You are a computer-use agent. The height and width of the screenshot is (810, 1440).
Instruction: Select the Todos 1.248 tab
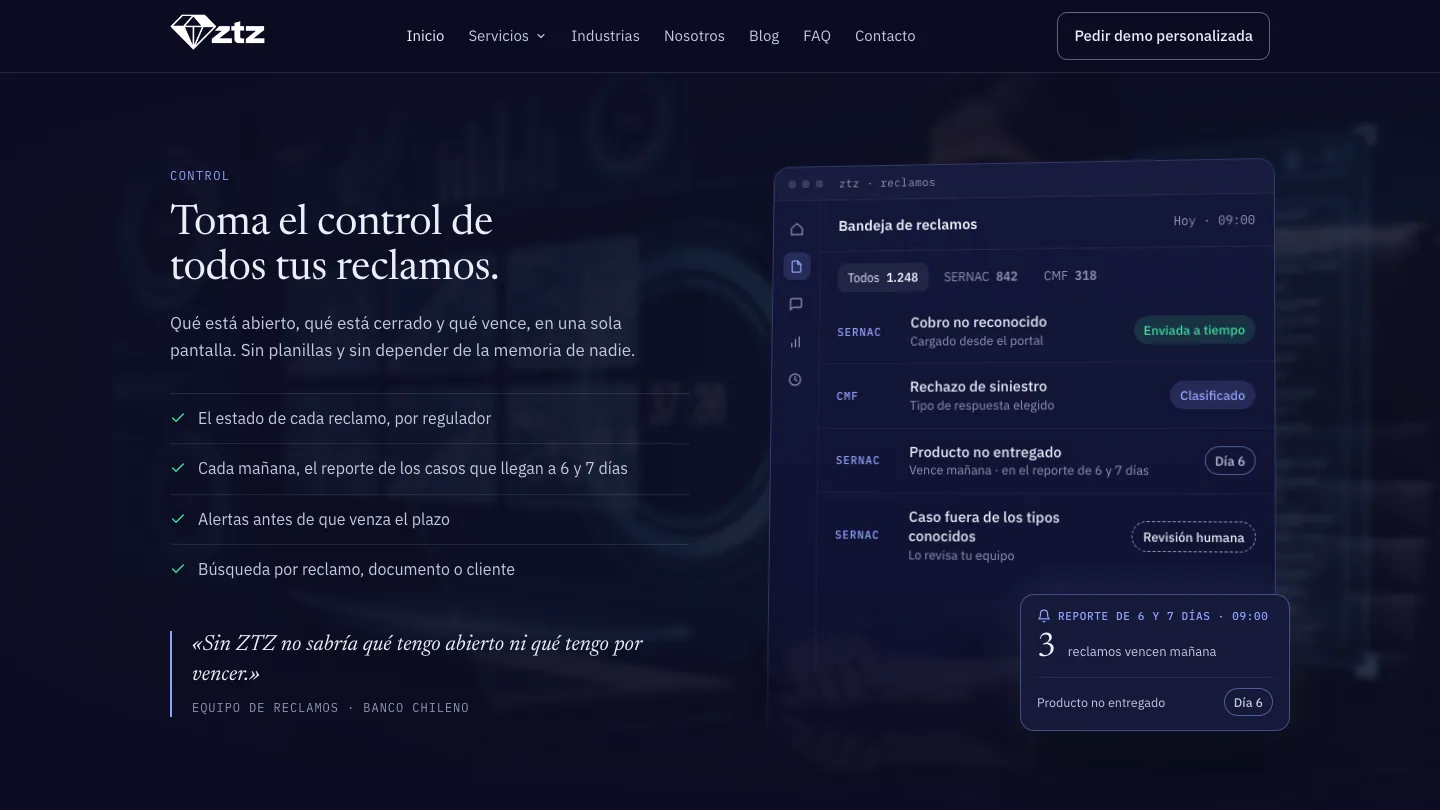883,277
